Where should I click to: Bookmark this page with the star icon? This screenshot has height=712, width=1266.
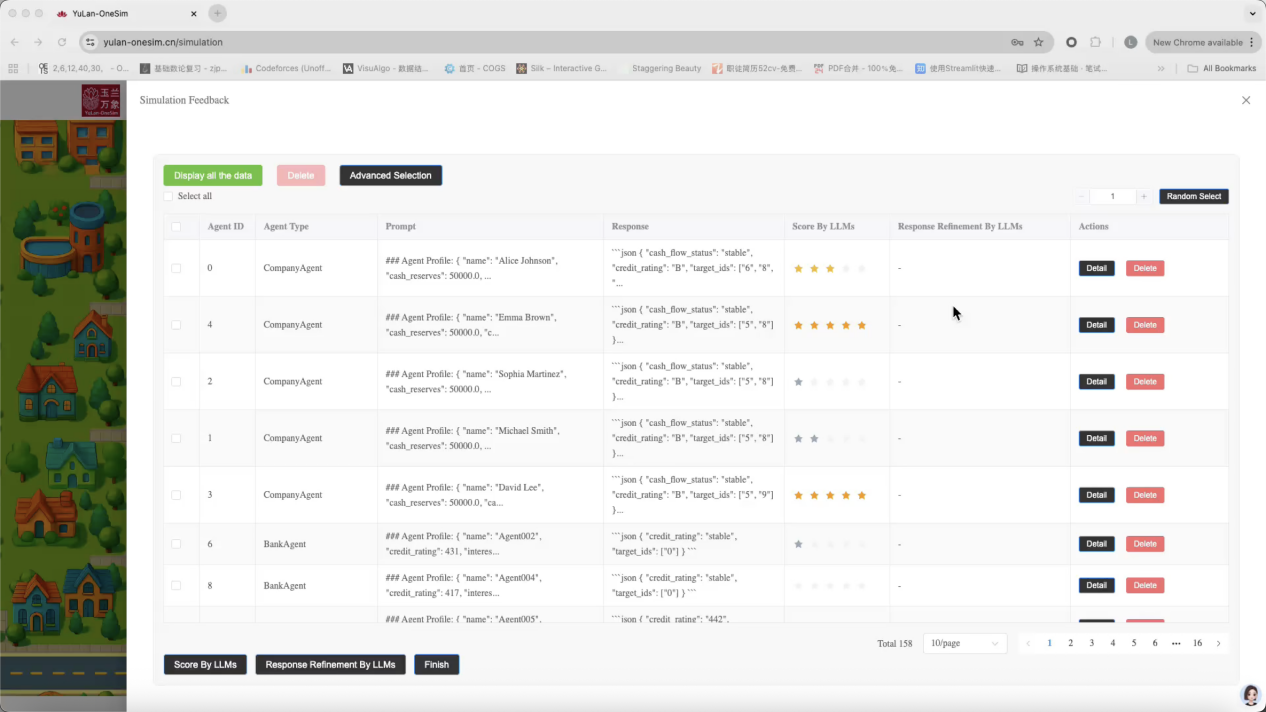click(x=1039, y=42)
